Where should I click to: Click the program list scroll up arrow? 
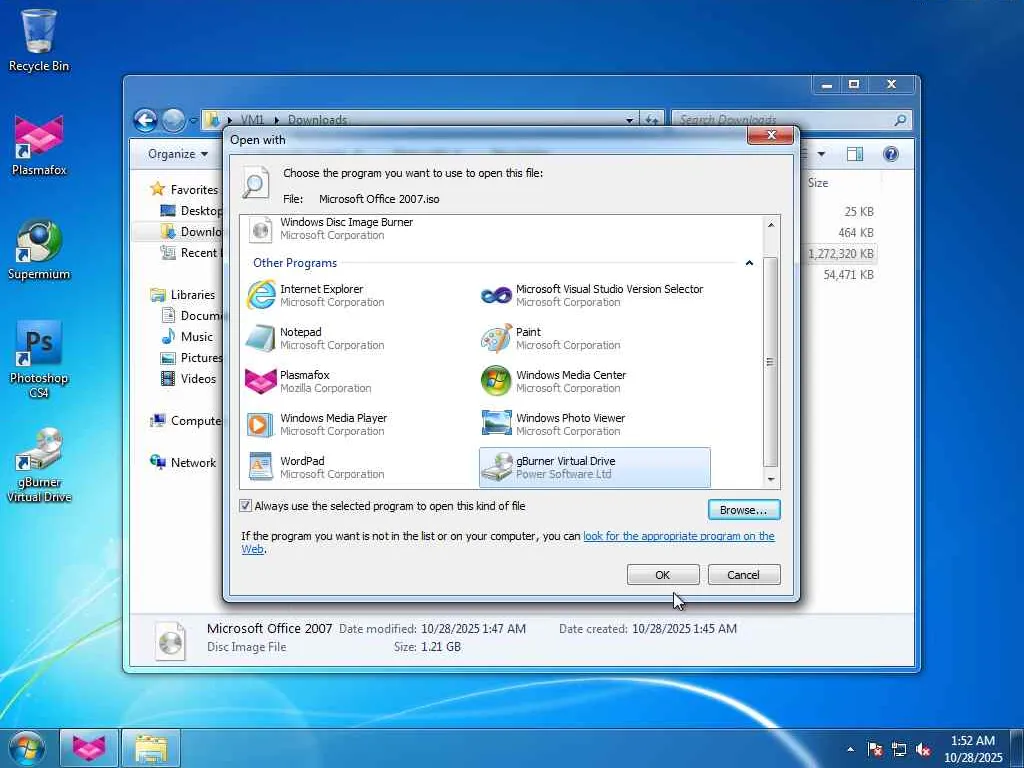tap(771, 225)
